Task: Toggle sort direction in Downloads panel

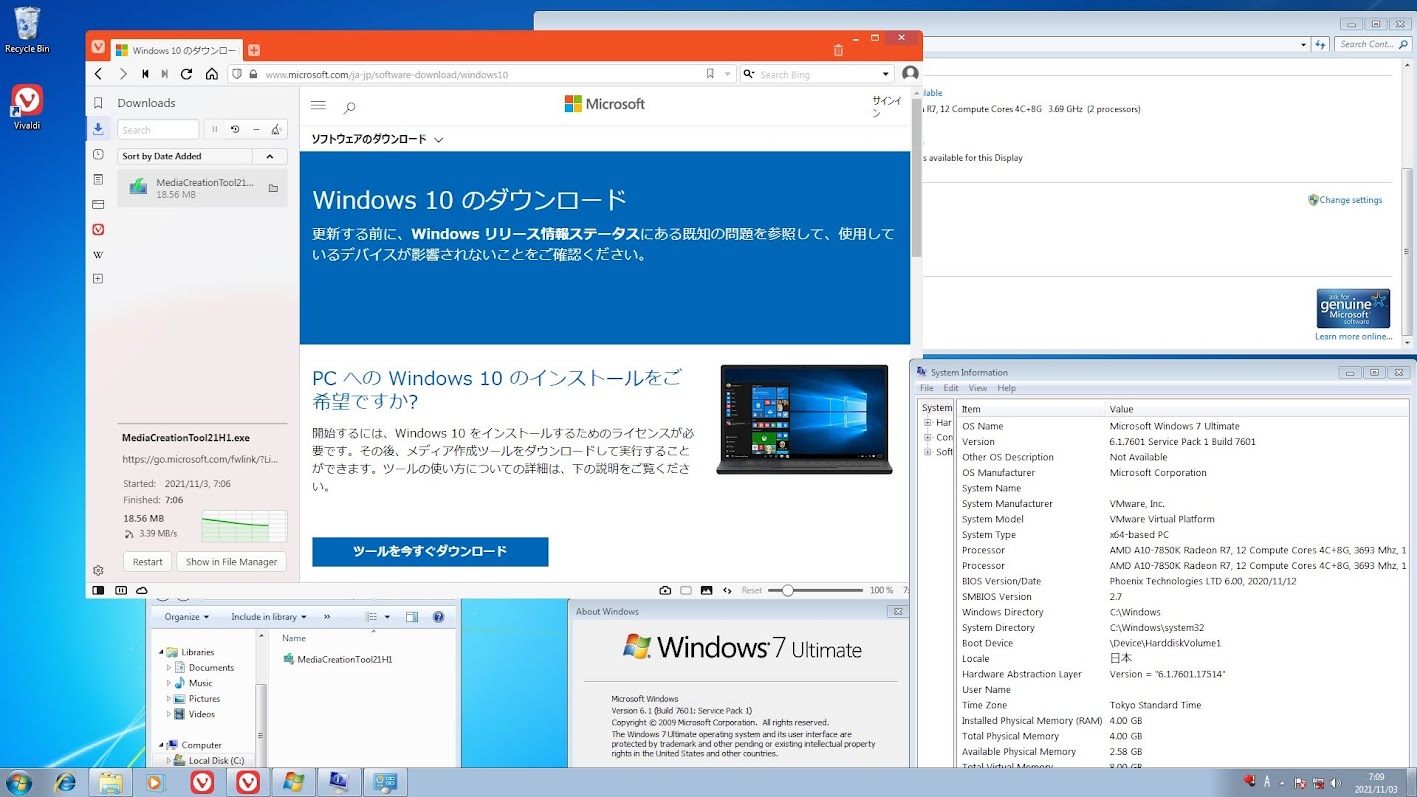Action: [x=270, y=156]
